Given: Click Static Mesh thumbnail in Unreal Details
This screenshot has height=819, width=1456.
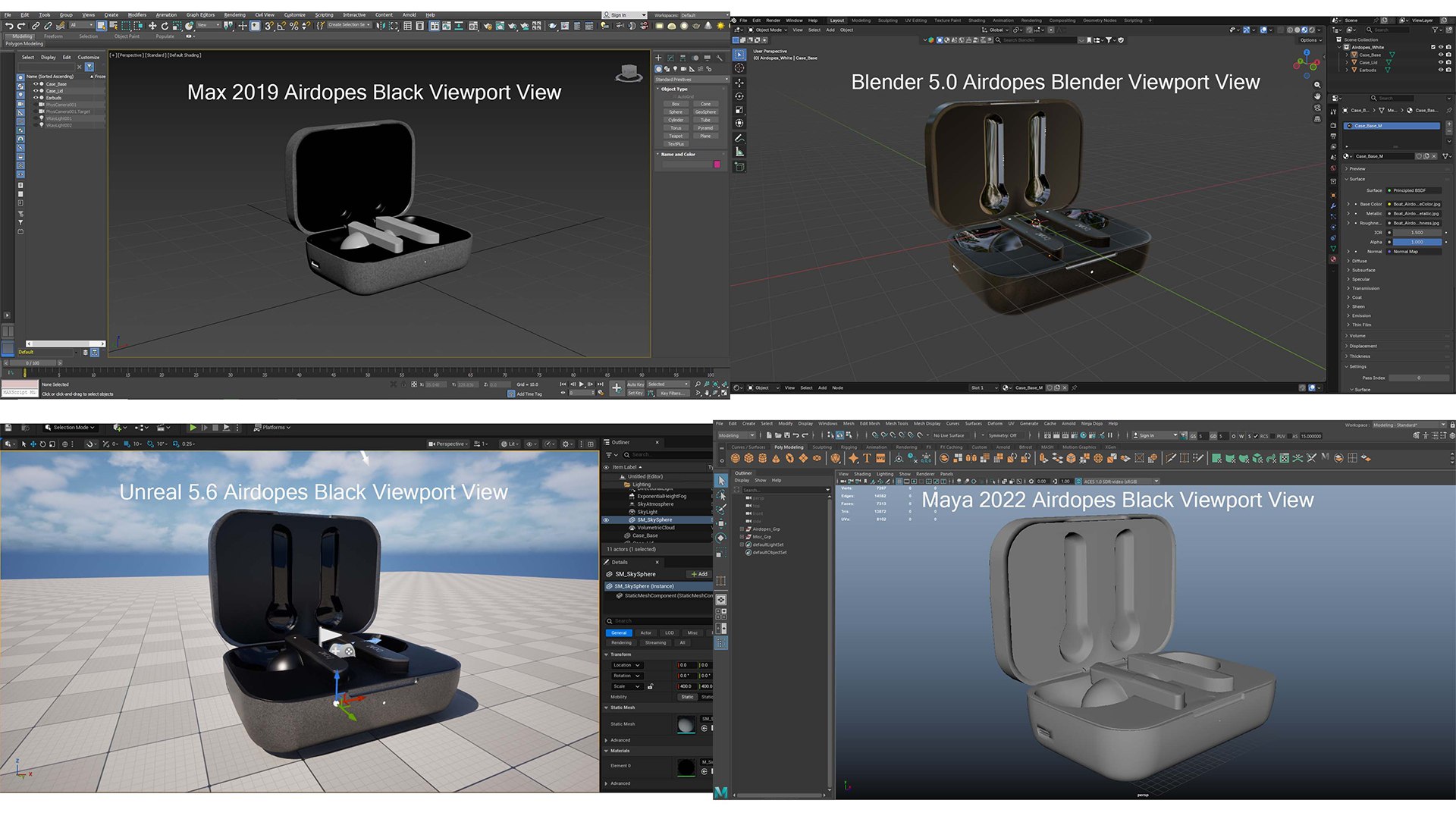Looking at the screenshot, I should [x=686, y=725].
